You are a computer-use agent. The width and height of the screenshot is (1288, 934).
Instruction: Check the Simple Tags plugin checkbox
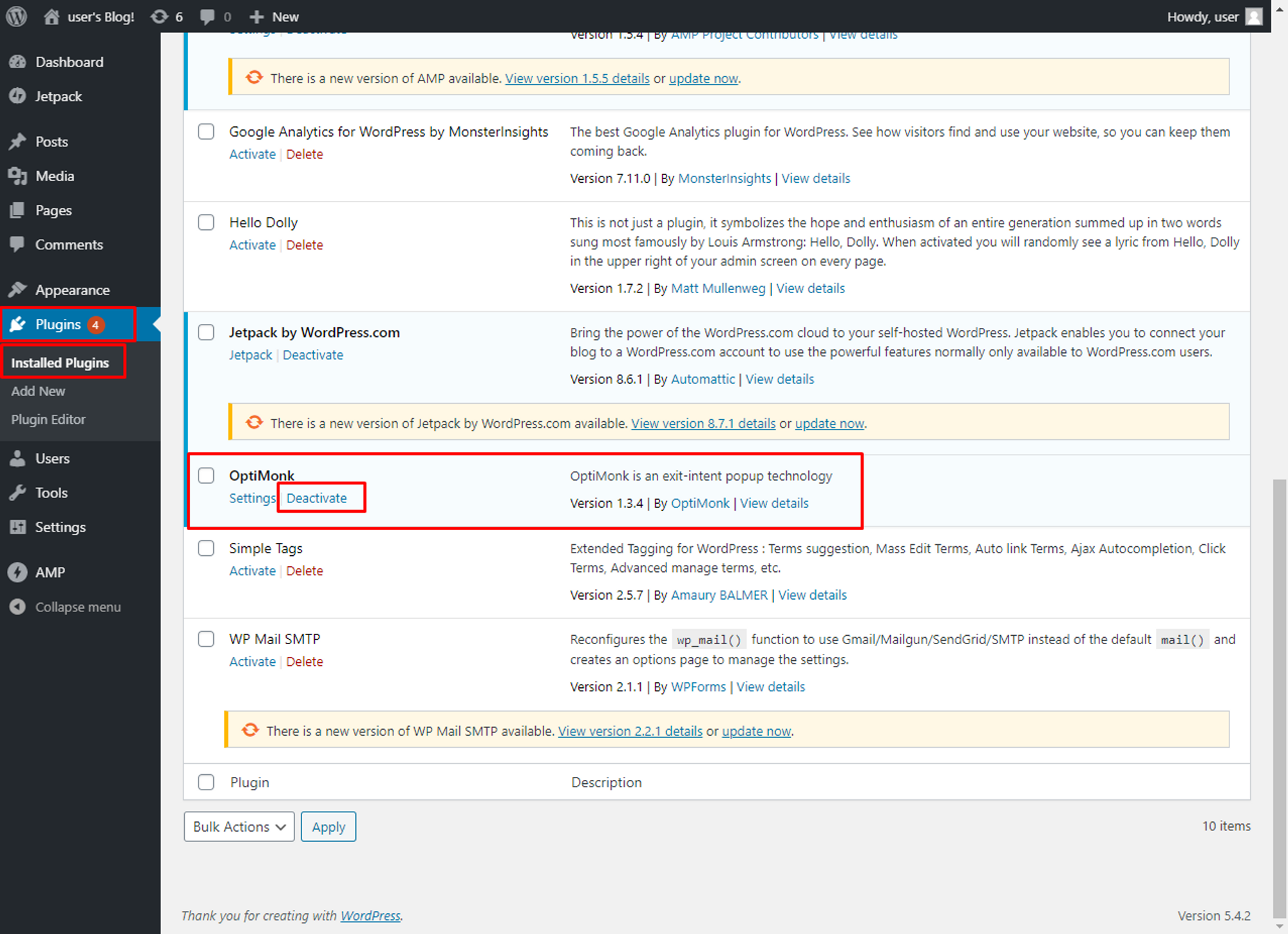(x=206, y=548)
